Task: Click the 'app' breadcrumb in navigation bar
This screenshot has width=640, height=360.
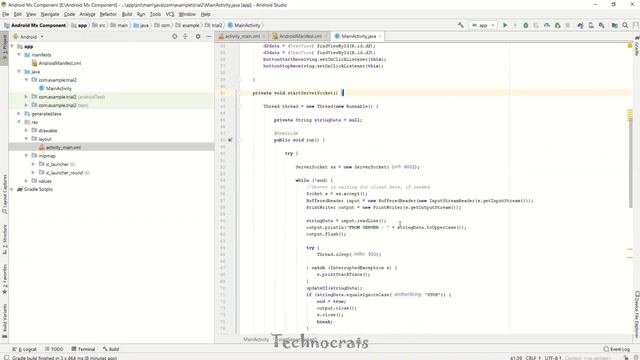Action: pos(80,25)
